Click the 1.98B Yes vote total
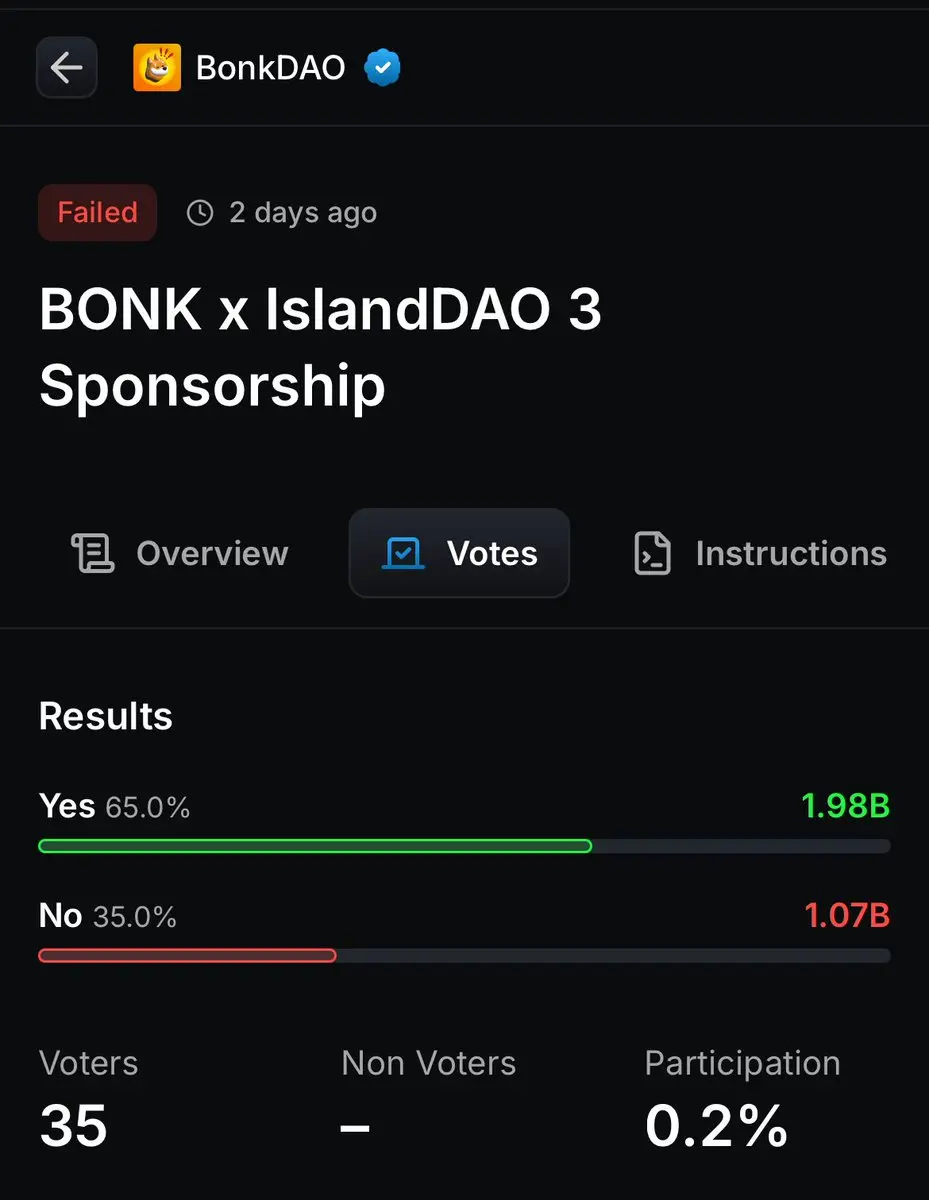929x1200 pixels. (x=845, y=806)
